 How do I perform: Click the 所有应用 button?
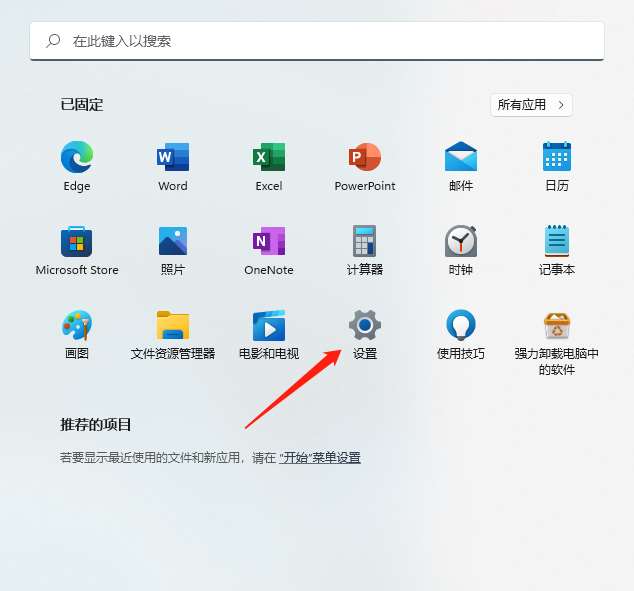point(531,105)
